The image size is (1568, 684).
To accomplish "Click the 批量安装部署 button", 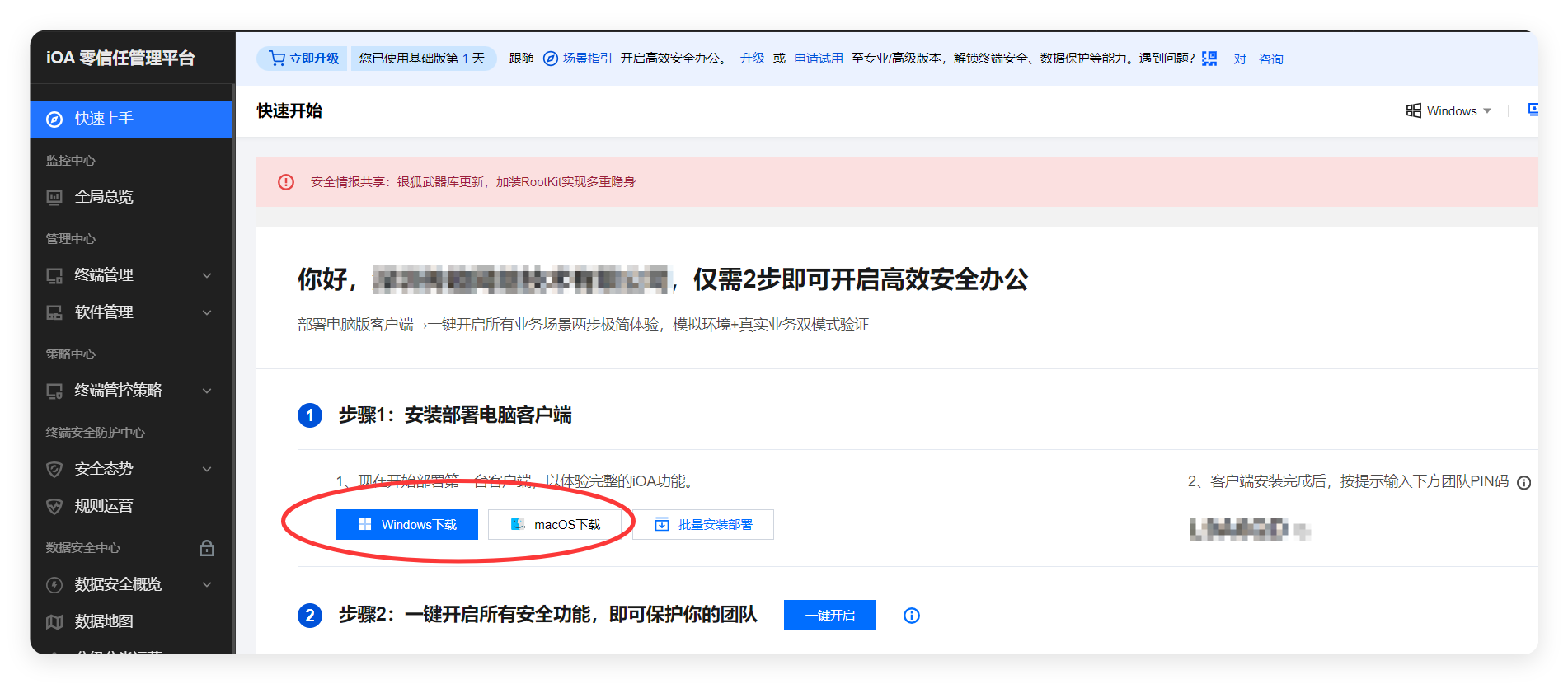I will click(x=703, y=525).
